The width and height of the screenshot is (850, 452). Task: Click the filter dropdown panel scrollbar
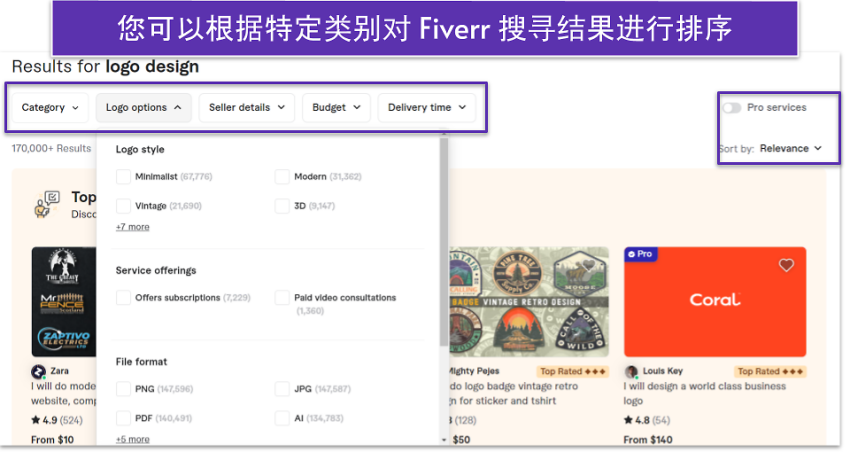(x=444, y=241)
